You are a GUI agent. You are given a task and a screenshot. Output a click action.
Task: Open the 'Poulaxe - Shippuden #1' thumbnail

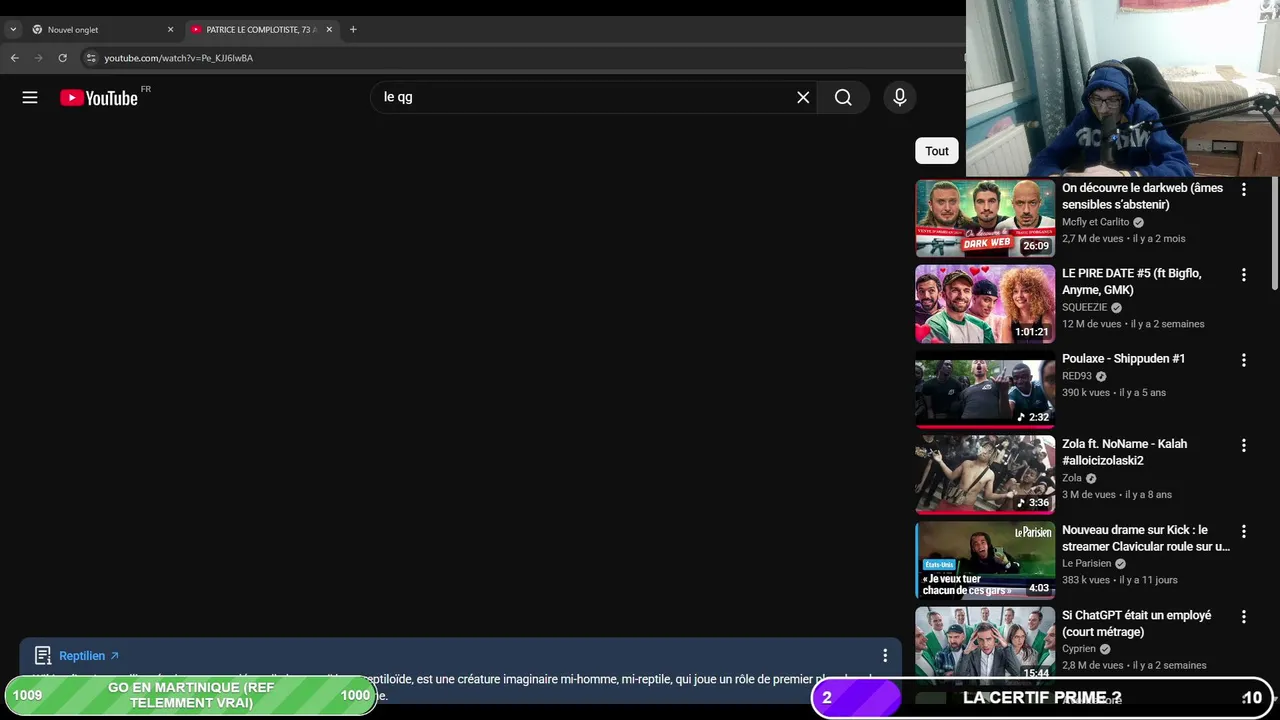(x=985, y=390)
